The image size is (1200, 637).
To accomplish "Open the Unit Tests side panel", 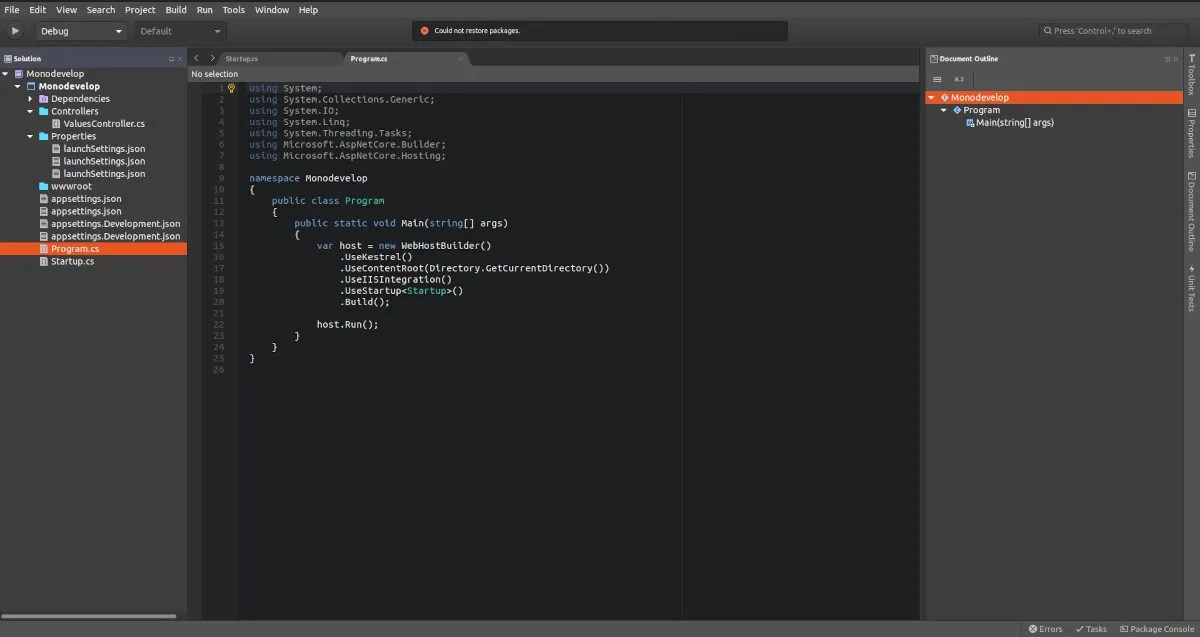I will (1191, 288).
